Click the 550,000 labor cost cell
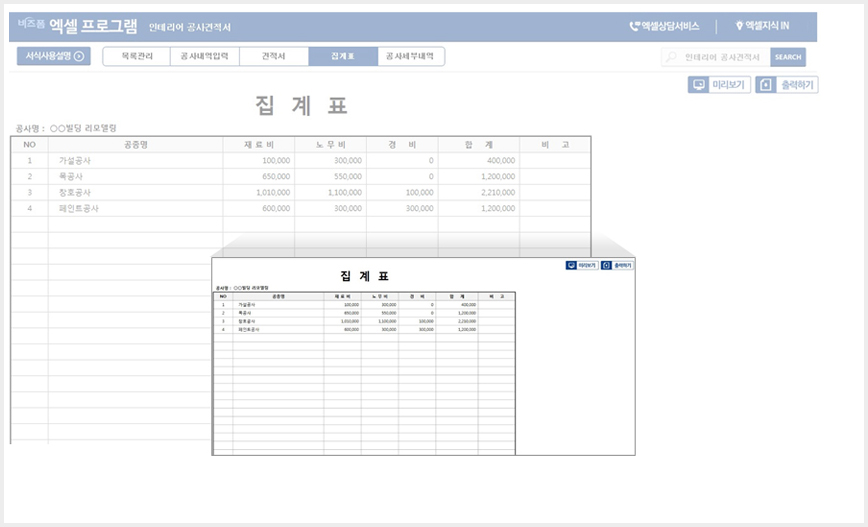The image size is (868, 527). 330,177
